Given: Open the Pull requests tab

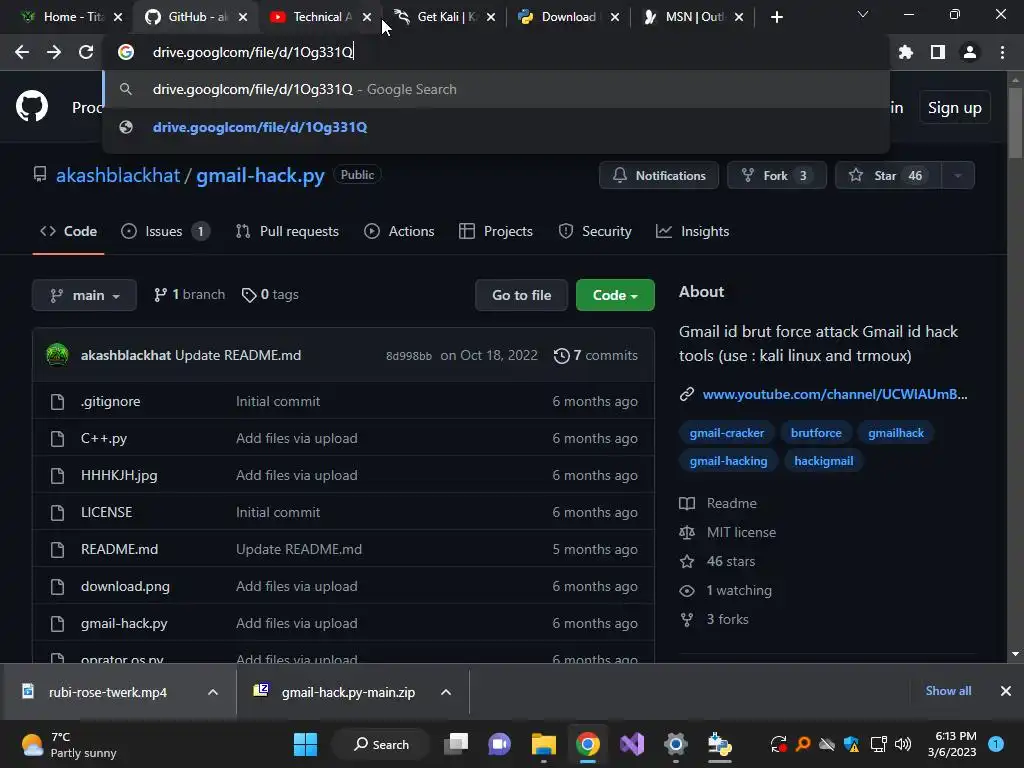Looking at the screenshot, I should 287,231.
